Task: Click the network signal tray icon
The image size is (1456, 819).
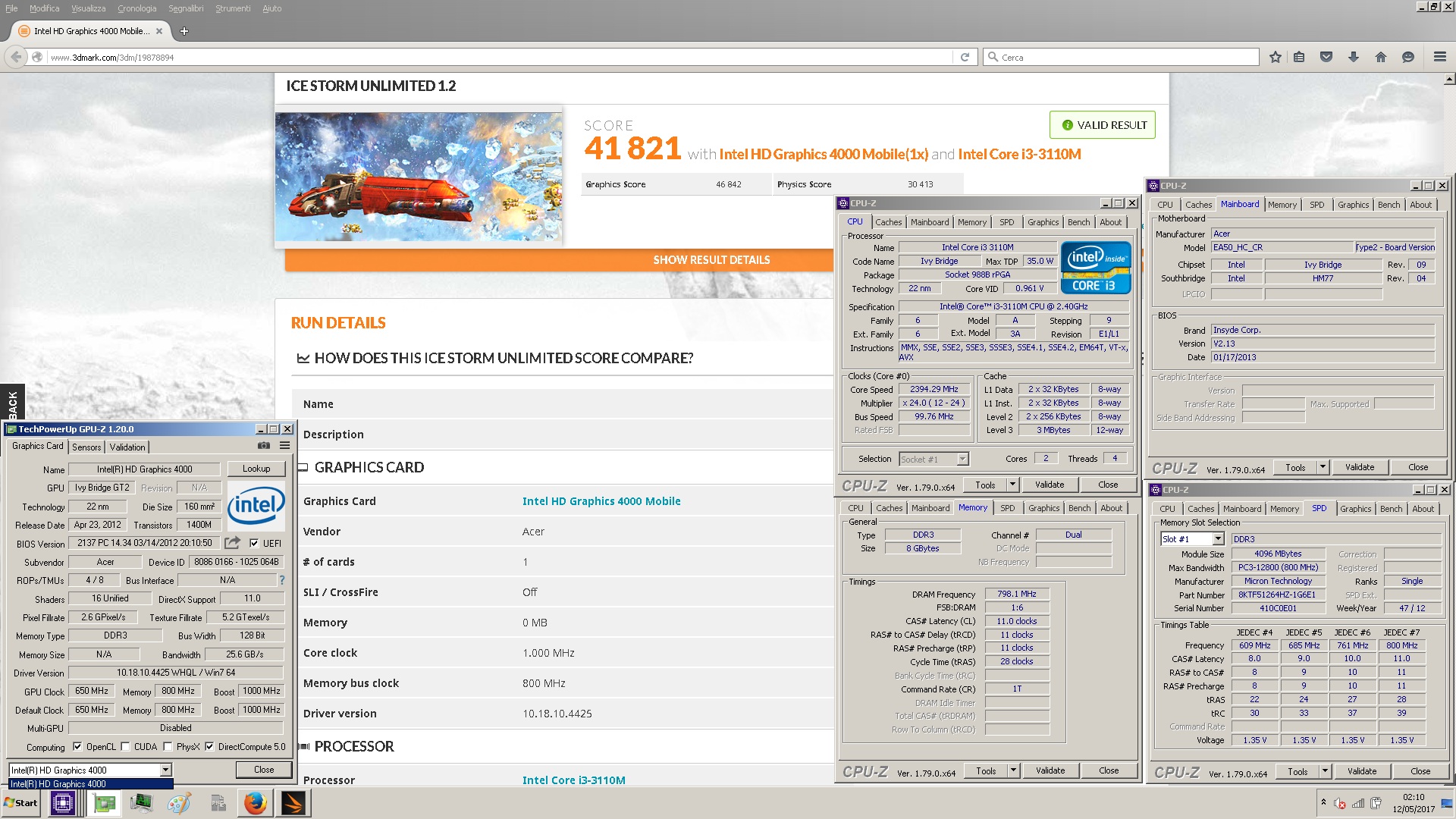Action: point(1358,804)
